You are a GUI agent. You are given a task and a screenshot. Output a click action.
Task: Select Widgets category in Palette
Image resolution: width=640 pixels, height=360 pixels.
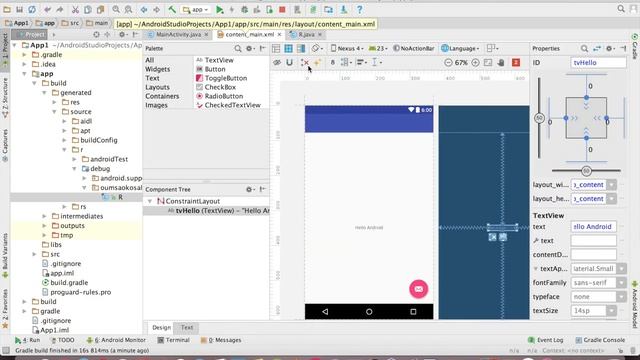click(158, 69)
